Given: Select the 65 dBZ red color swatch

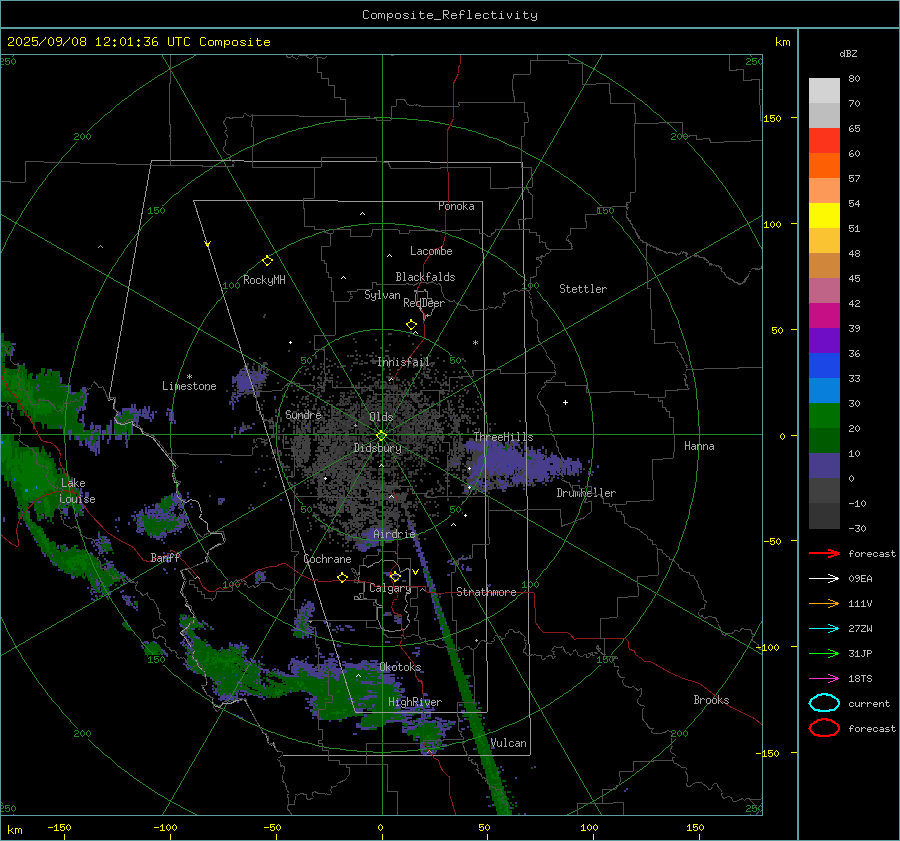Looking at the screenshot, I should coord(824,141).
